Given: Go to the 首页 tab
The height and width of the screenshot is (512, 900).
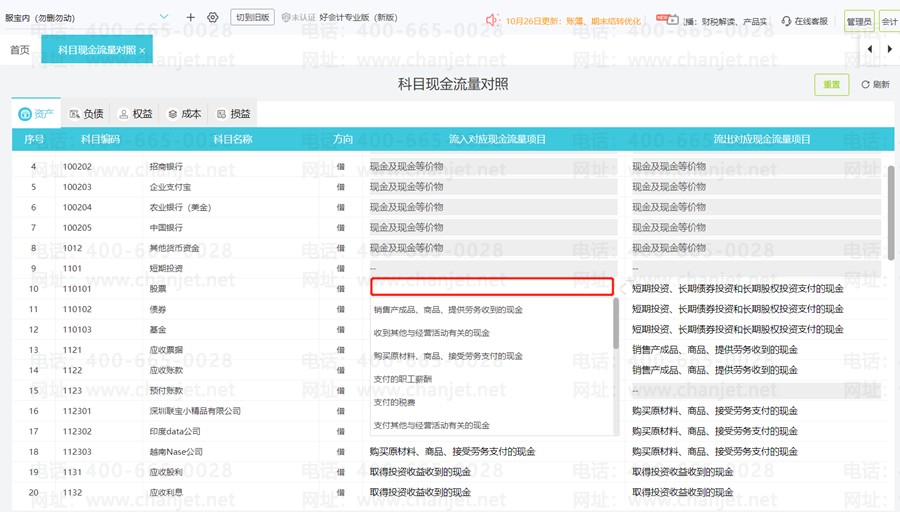Looking at the screenshot, I should point(20,50).
